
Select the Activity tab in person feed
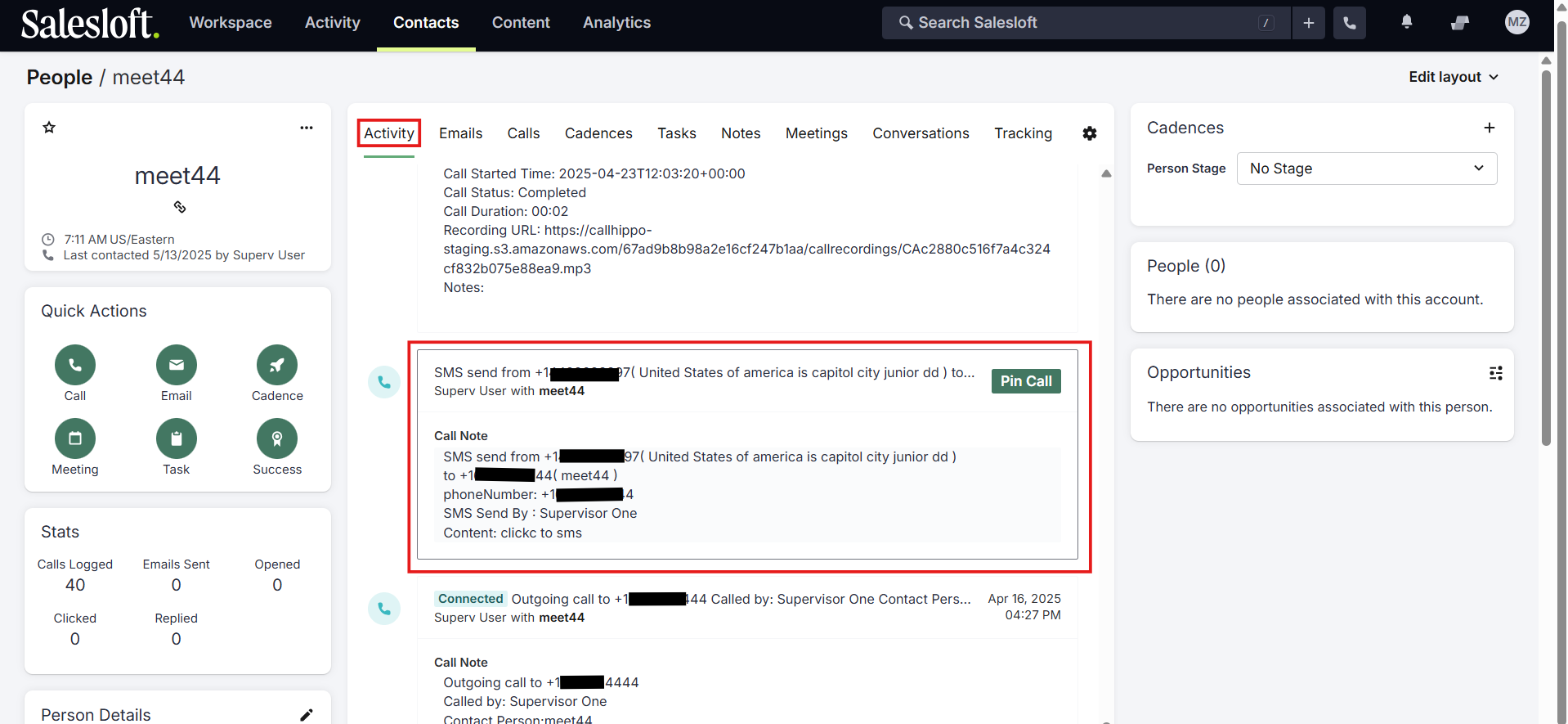389,133
